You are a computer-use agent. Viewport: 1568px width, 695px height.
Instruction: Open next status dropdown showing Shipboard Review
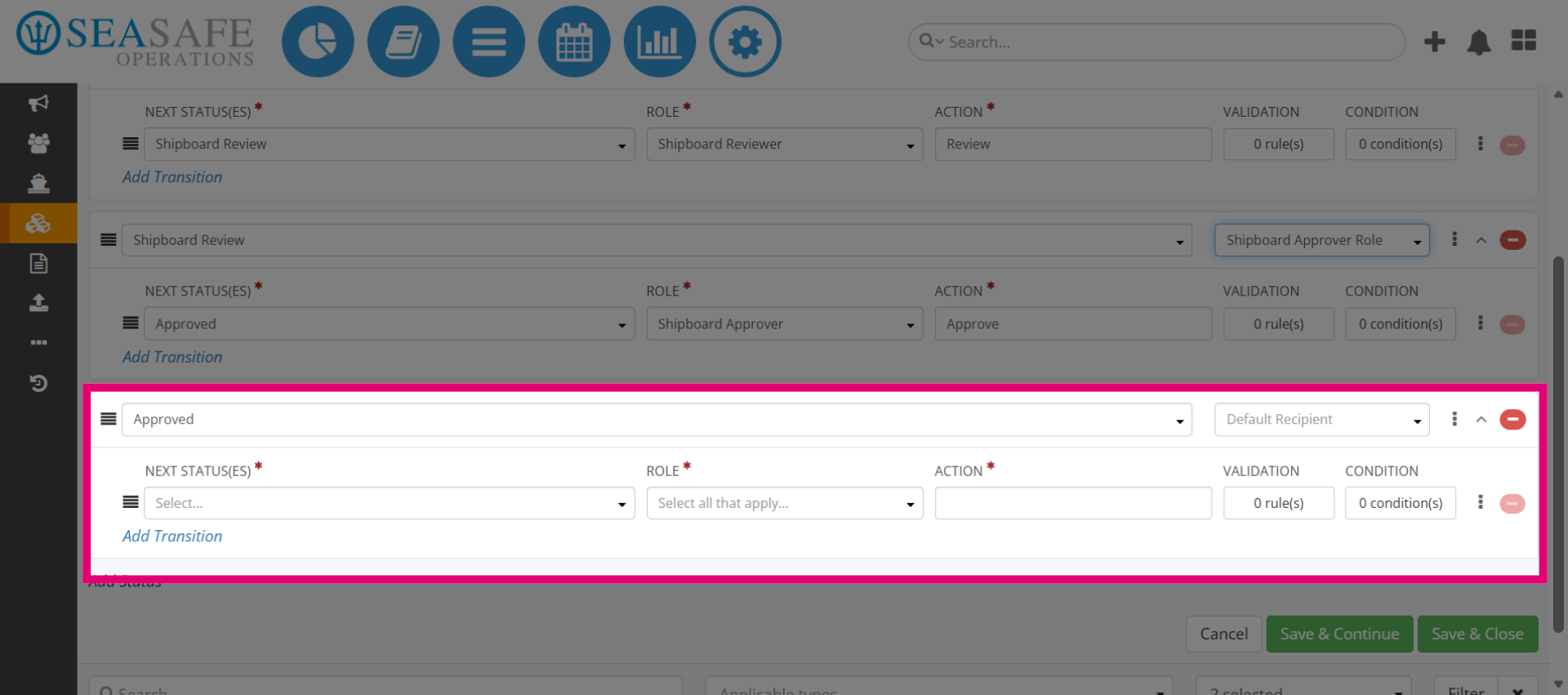tap(390, 144)
